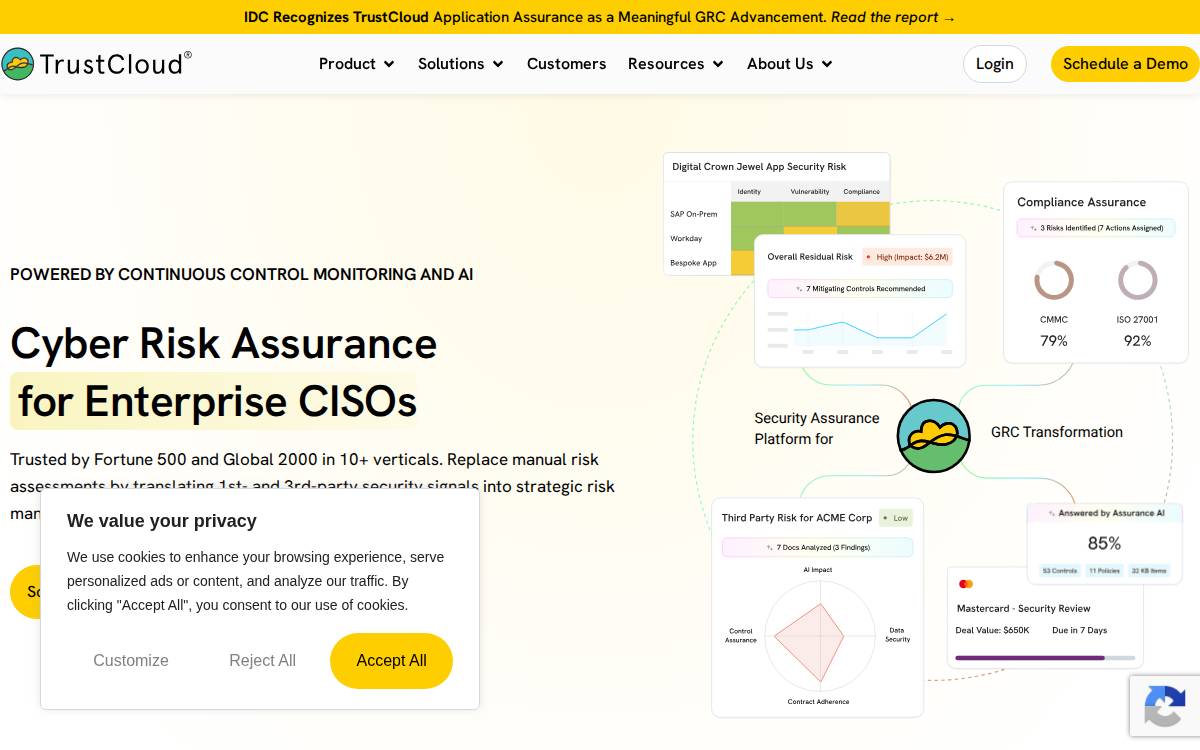Click 'Answered by Assurance AI' tag

tap(1104, 513)
